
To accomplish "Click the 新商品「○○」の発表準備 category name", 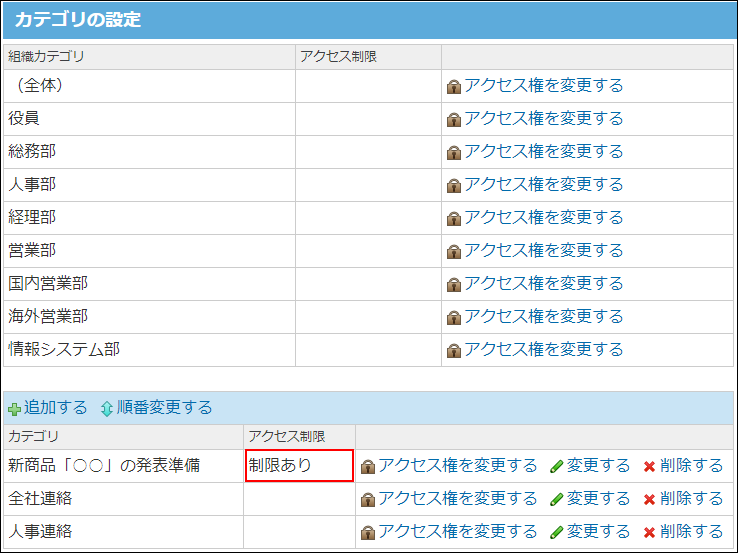I will 104,465.
